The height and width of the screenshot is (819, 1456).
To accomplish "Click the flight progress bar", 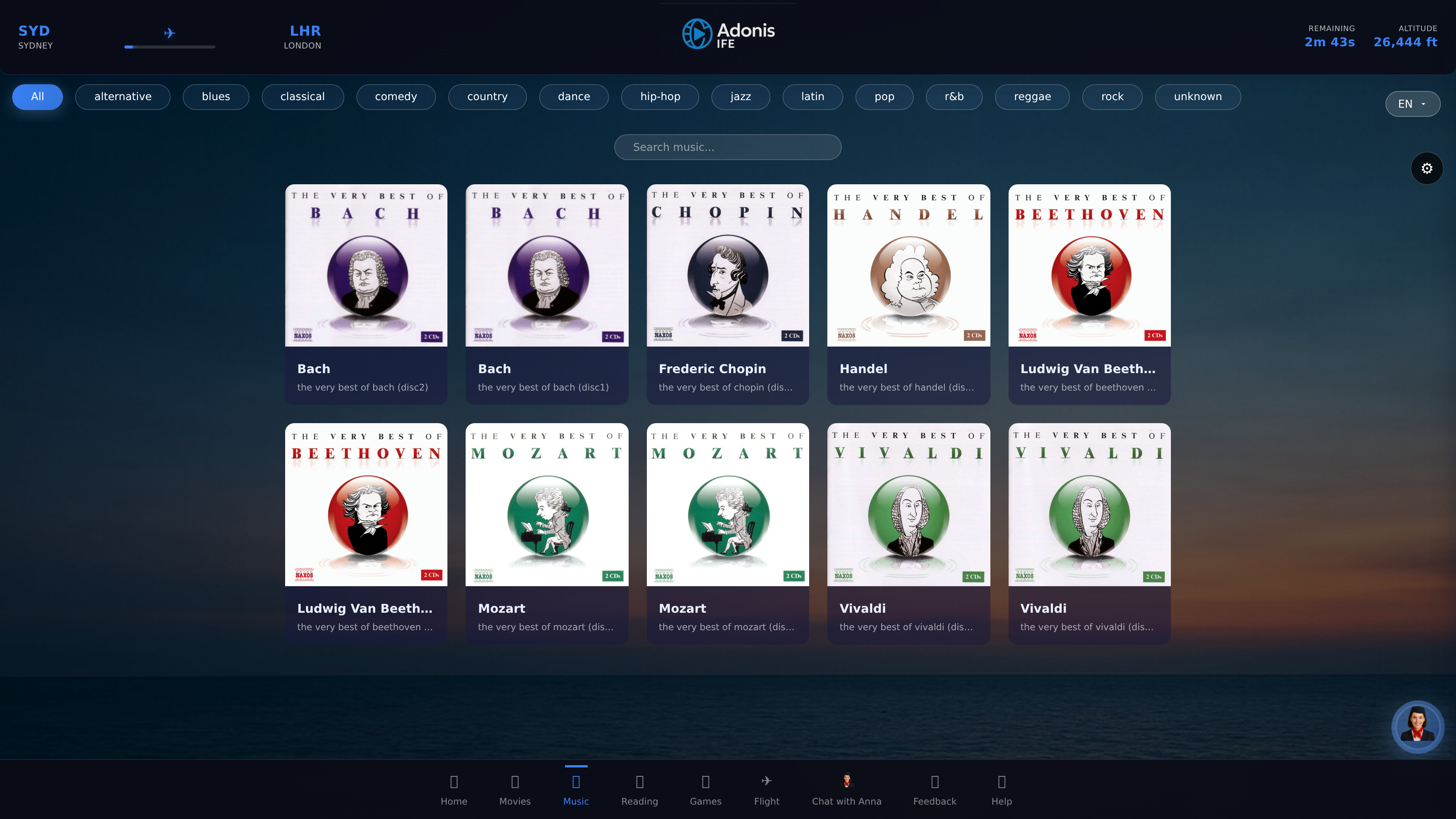I will 169,47.
